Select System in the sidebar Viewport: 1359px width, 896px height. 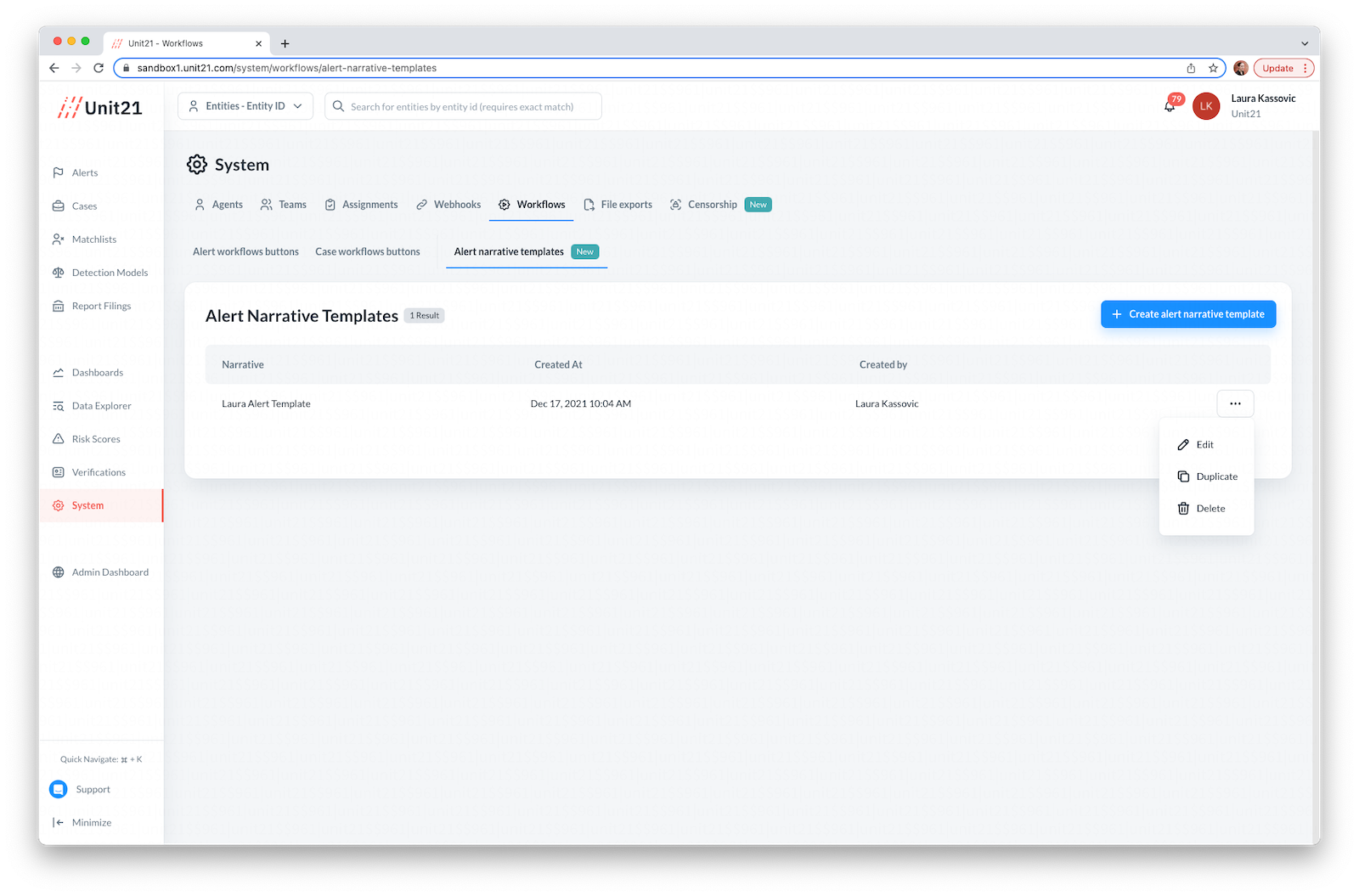[x=101, y=505]
